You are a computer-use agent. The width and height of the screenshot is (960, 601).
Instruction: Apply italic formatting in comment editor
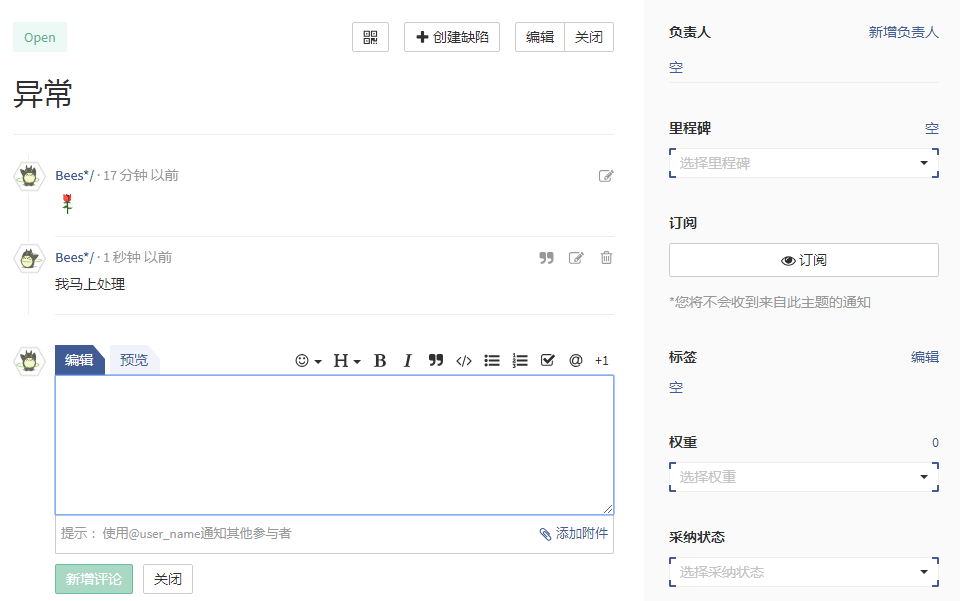click(x=408, y=361)
